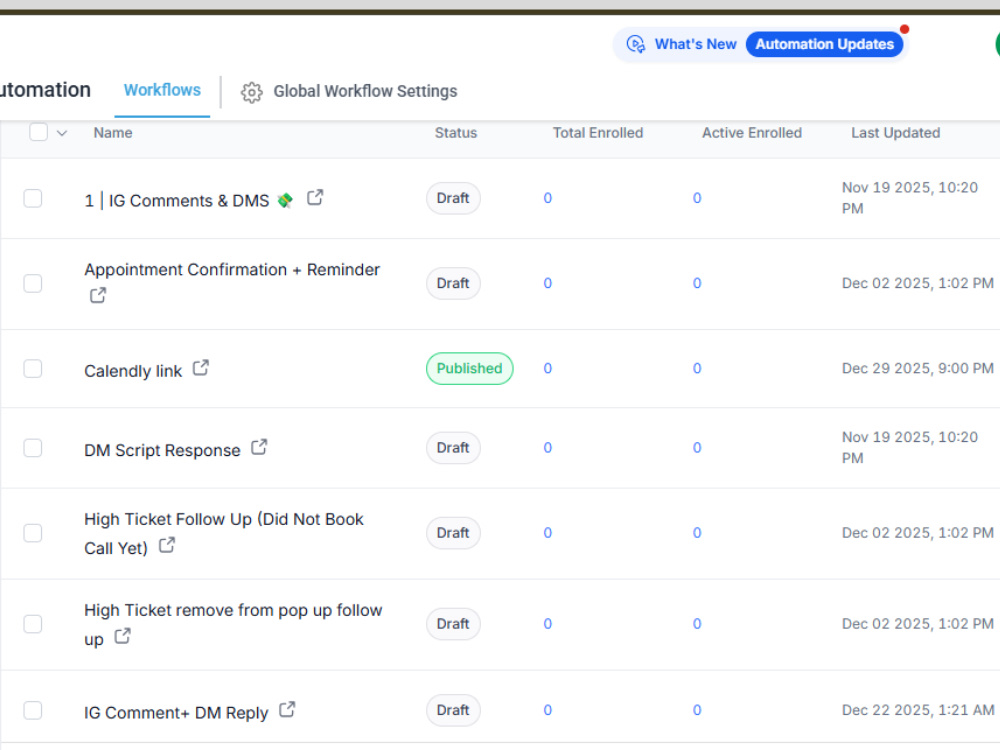Tick the High Ticket remove from pop up checkbox
Image resolution: width=1000 pixels, height=750 pixels.
[33, 624]
